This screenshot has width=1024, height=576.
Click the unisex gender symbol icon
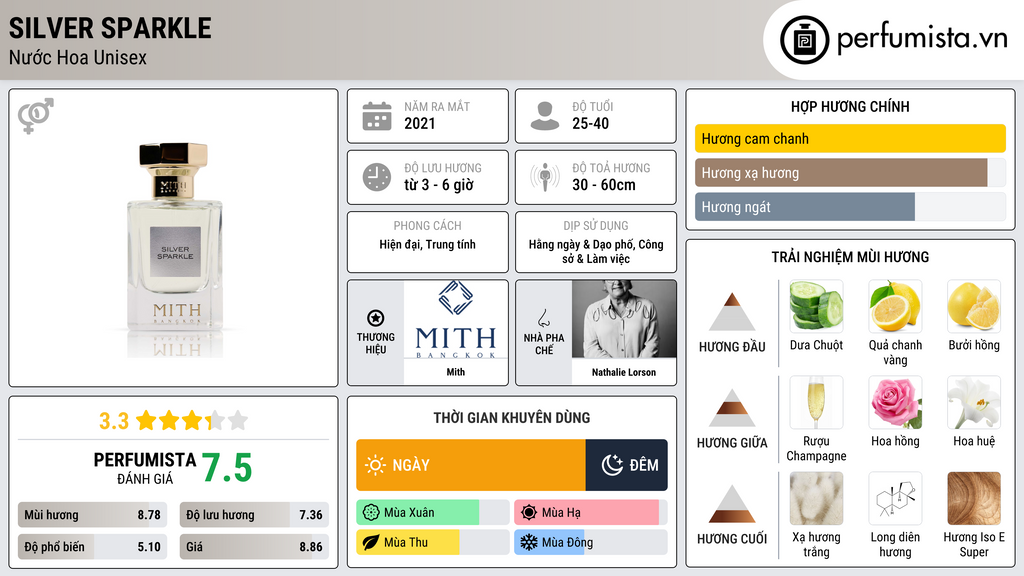(35, 116)
